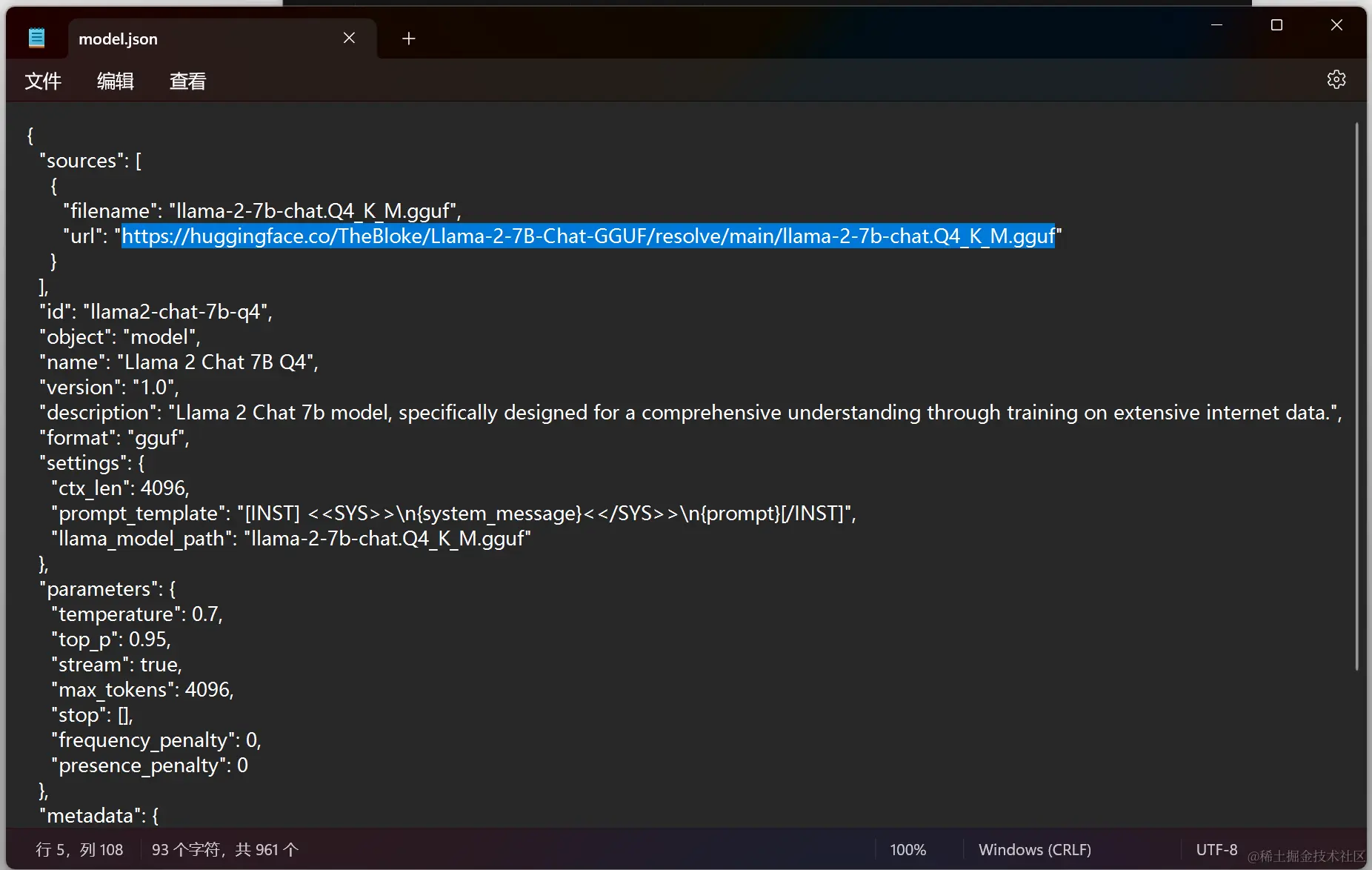Click the highlighted huggingface URL text
The width and height of the screenshot is (1372, 870).
pos(588,236)
